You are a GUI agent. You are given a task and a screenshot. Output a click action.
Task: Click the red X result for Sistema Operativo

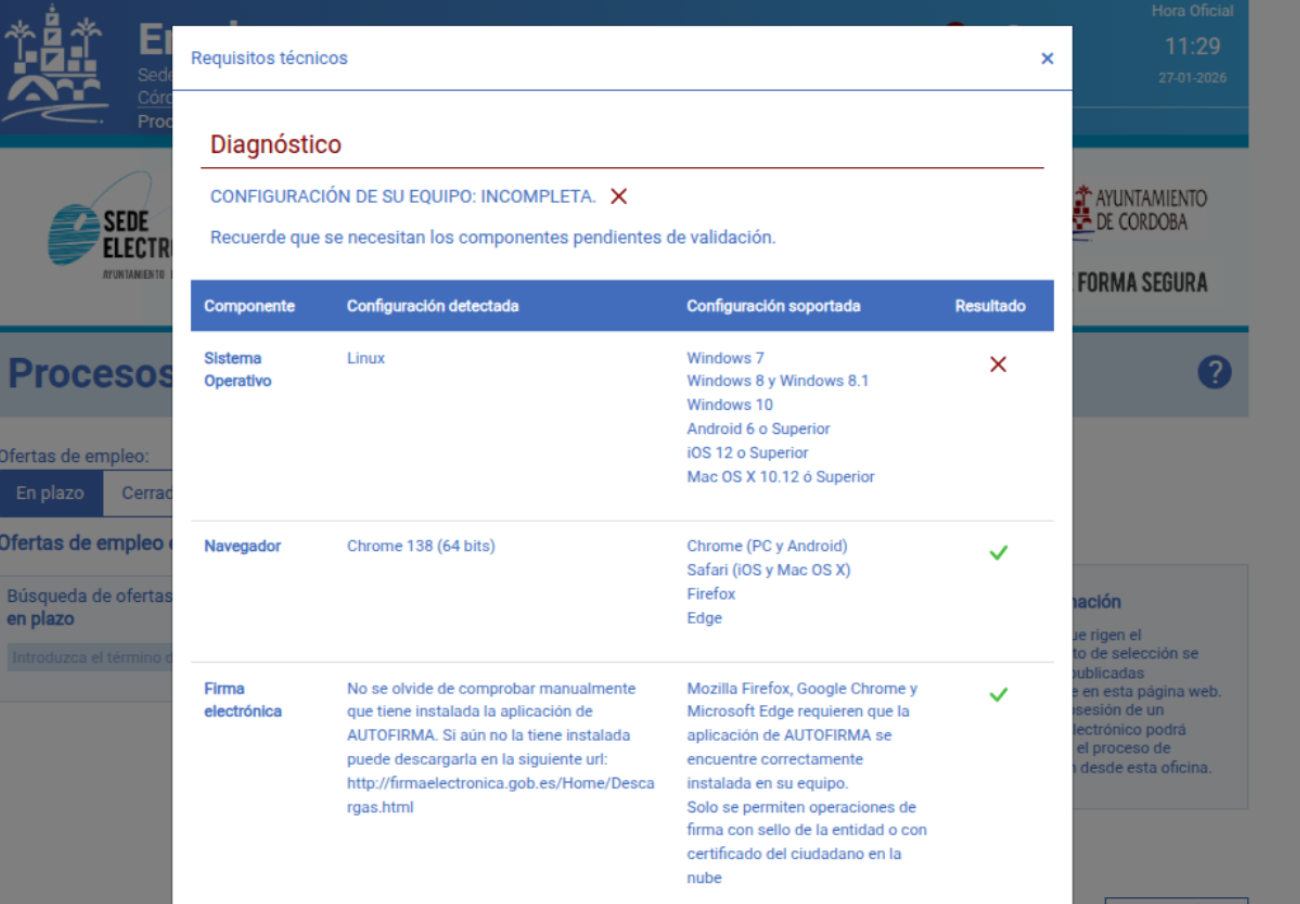coord(997,365)
